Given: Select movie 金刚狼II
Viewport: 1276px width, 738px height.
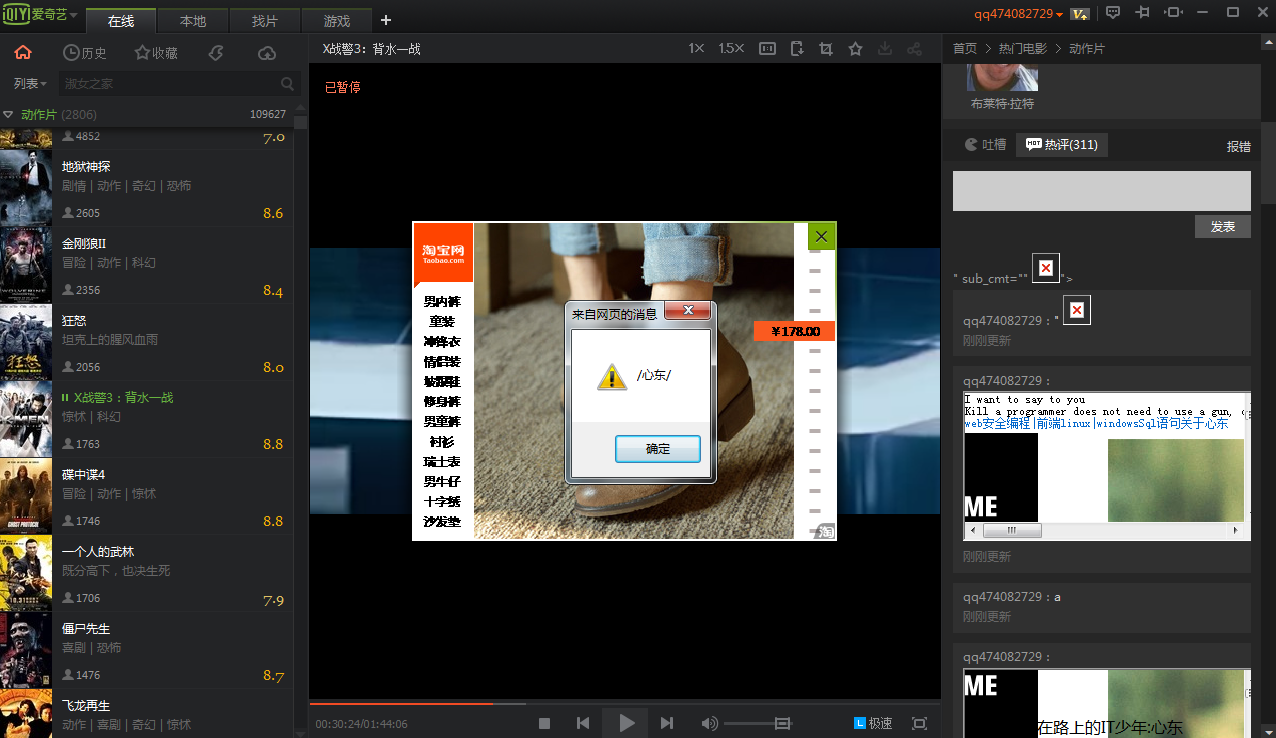Looking at the screenshot, I should click(x=146, y=263).
